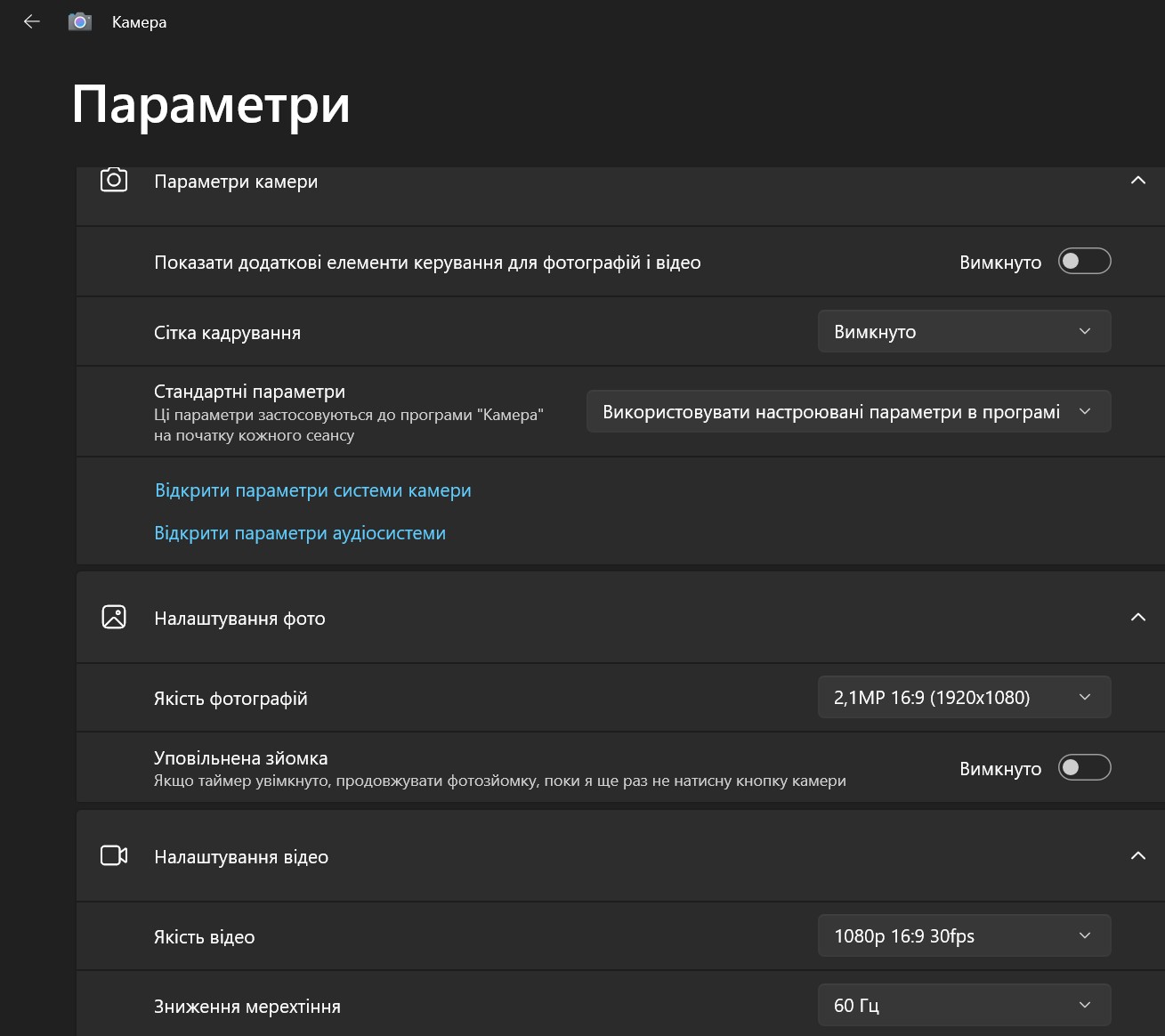Click the video camera icon beside Налаштування відео
Screen dimensions: 1165x1036
tap(114, 856)
